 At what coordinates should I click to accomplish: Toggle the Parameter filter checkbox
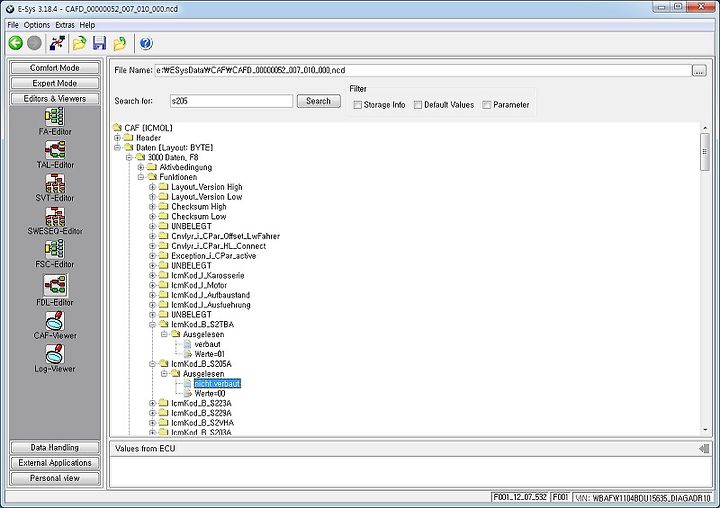[487, 105]
